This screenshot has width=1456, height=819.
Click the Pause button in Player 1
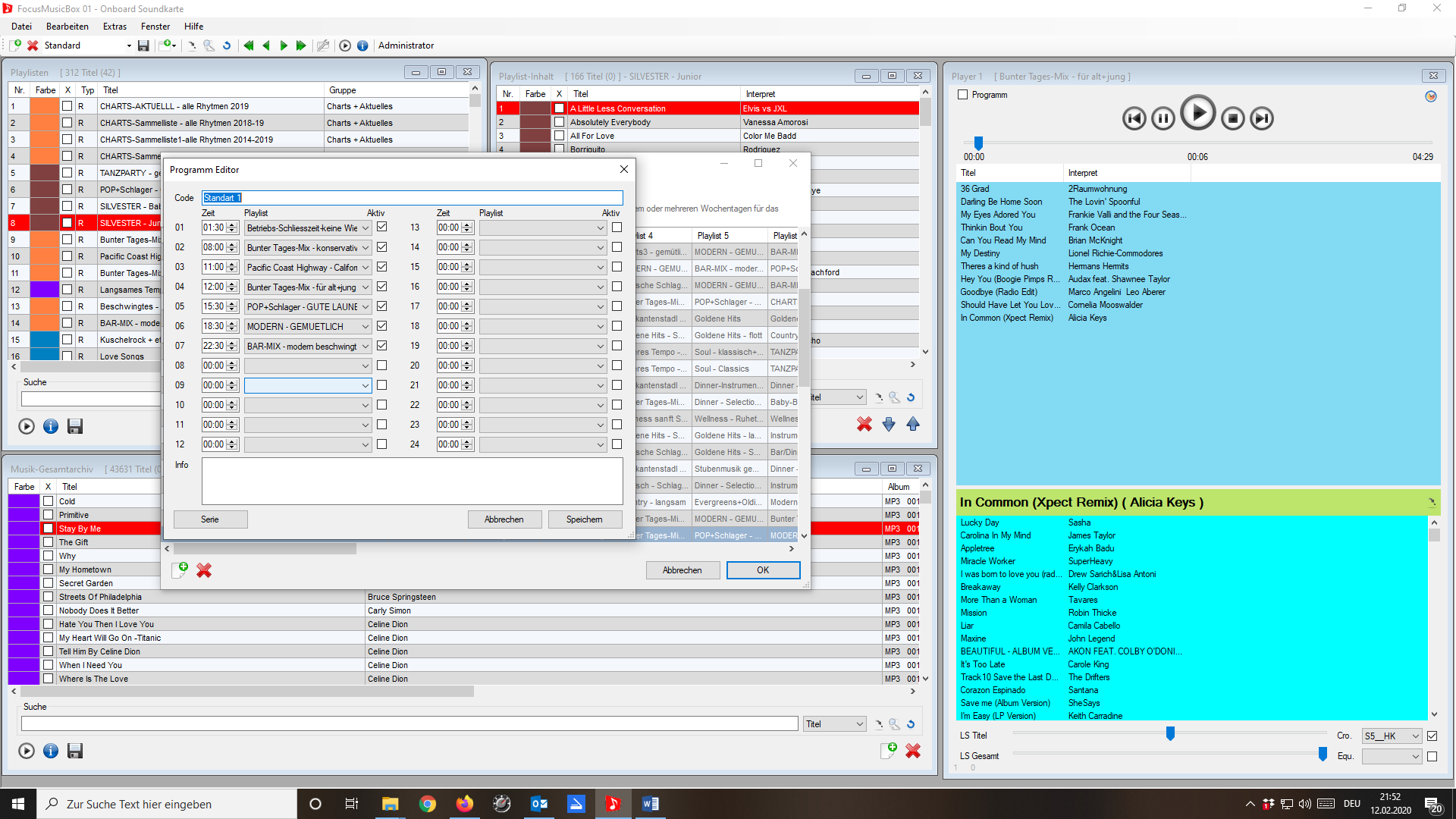coord(1163,118)
